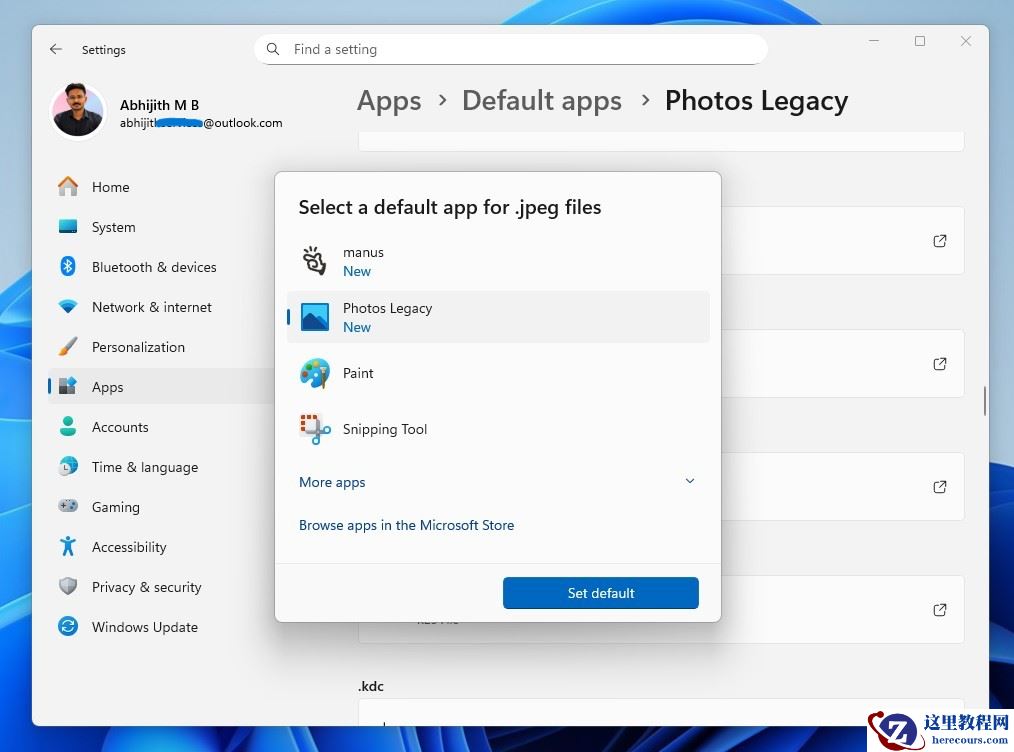Browse apps in the Microsoft Store
Screen dimensions: 1014x752
tap(406, 525)
